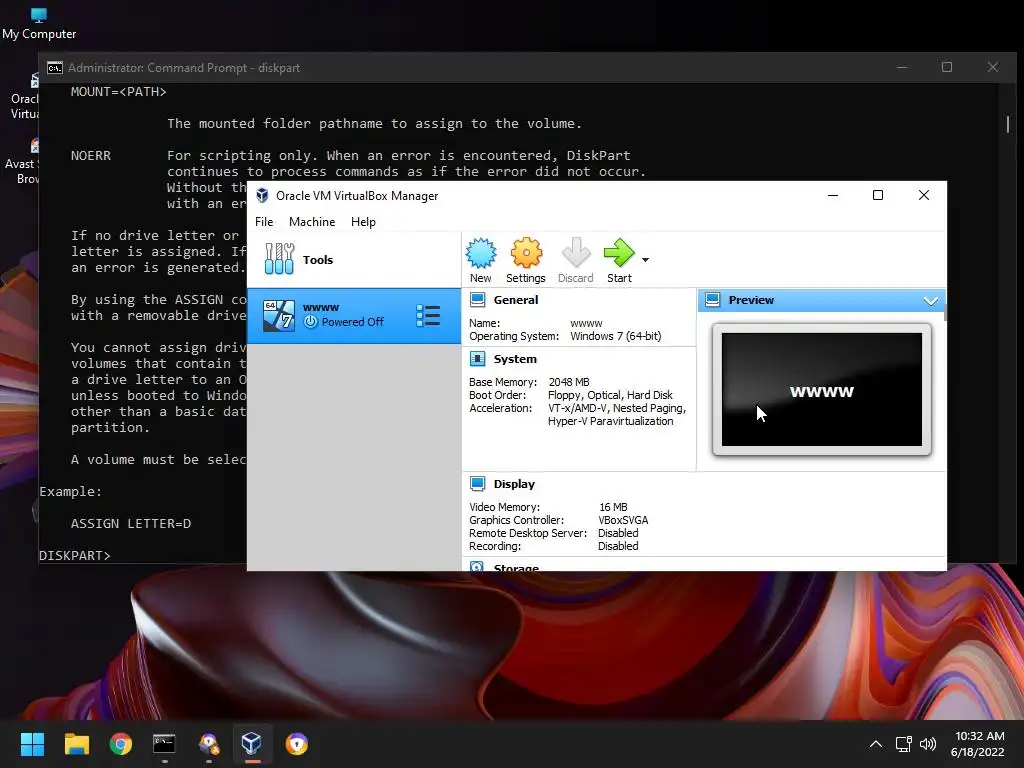Open the Start button dropdown arrow
Image resolution: width=1024 pixels, height=768 pixels.
[x=645, y=260]
